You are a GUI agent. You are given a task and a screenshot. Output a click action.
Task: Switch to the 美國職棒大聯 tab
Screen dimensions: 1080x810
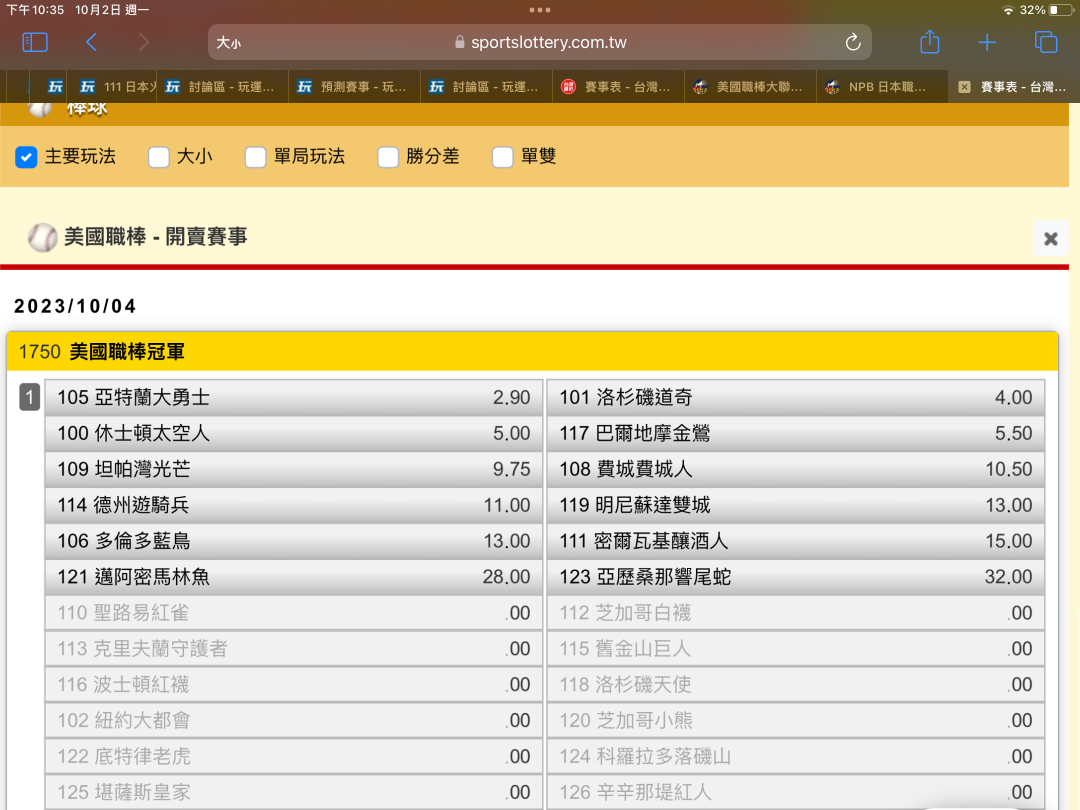[x=750, y=87]
